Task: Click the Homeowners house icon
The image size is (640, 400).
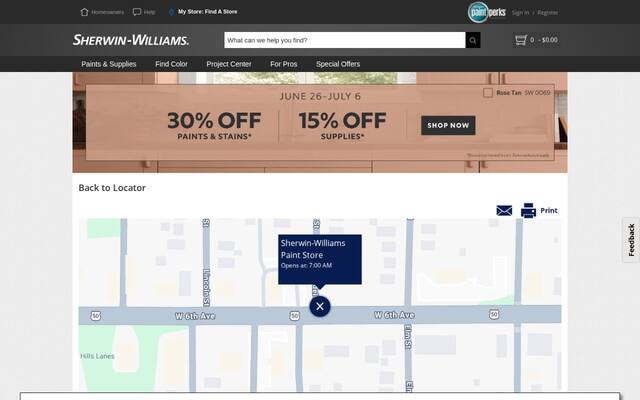Action: coord(84,12)
